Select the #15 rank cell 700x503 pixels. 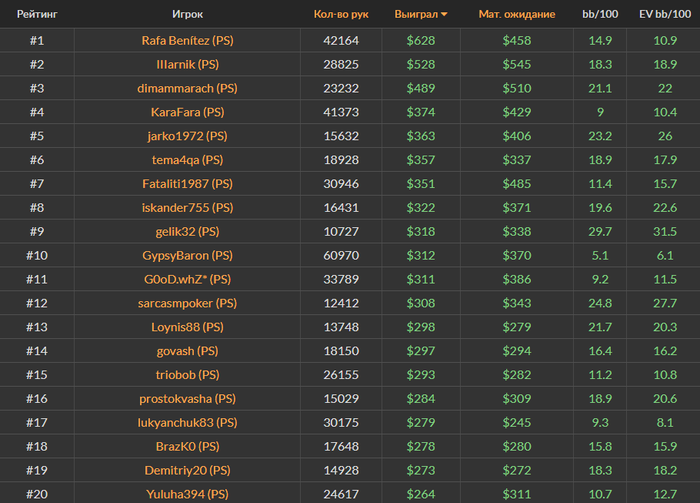[37, 375]
